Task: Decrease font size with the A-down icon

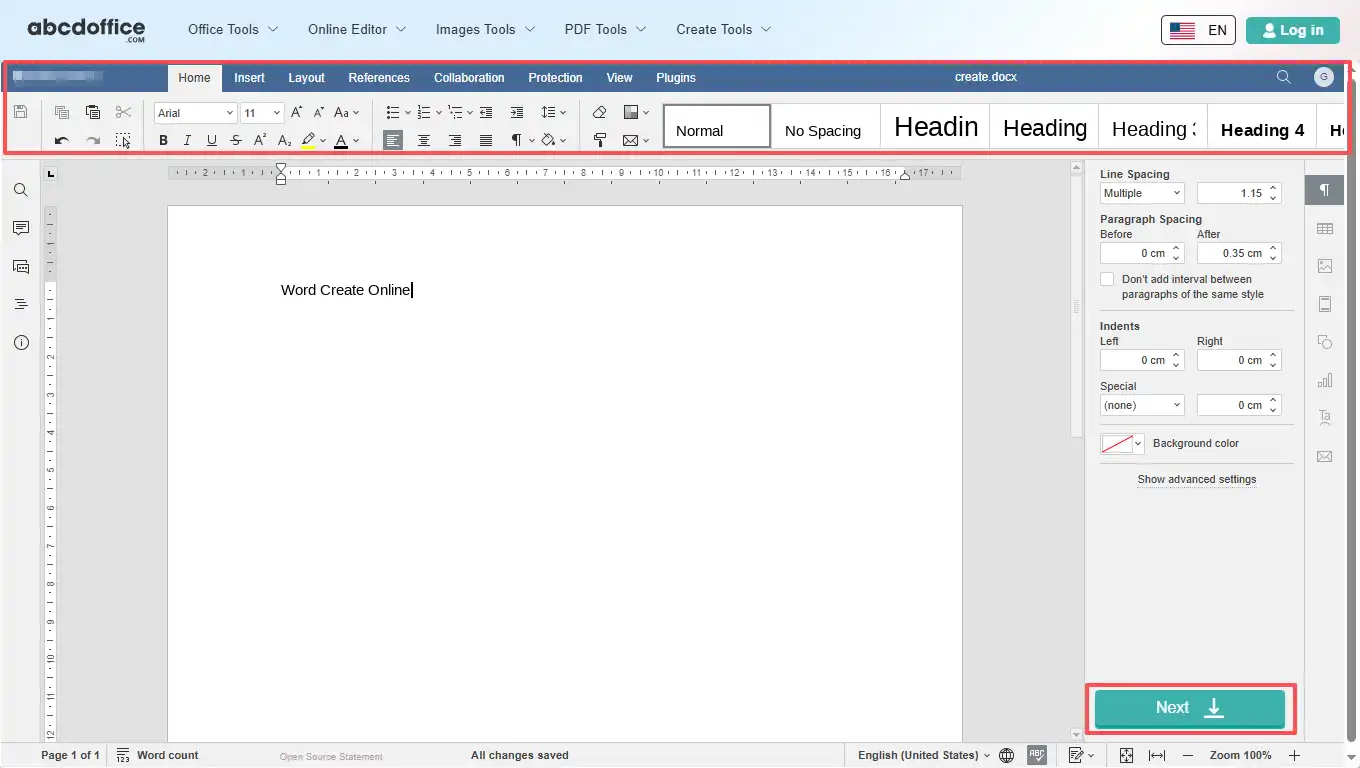Action: click(x=319, y=112)
